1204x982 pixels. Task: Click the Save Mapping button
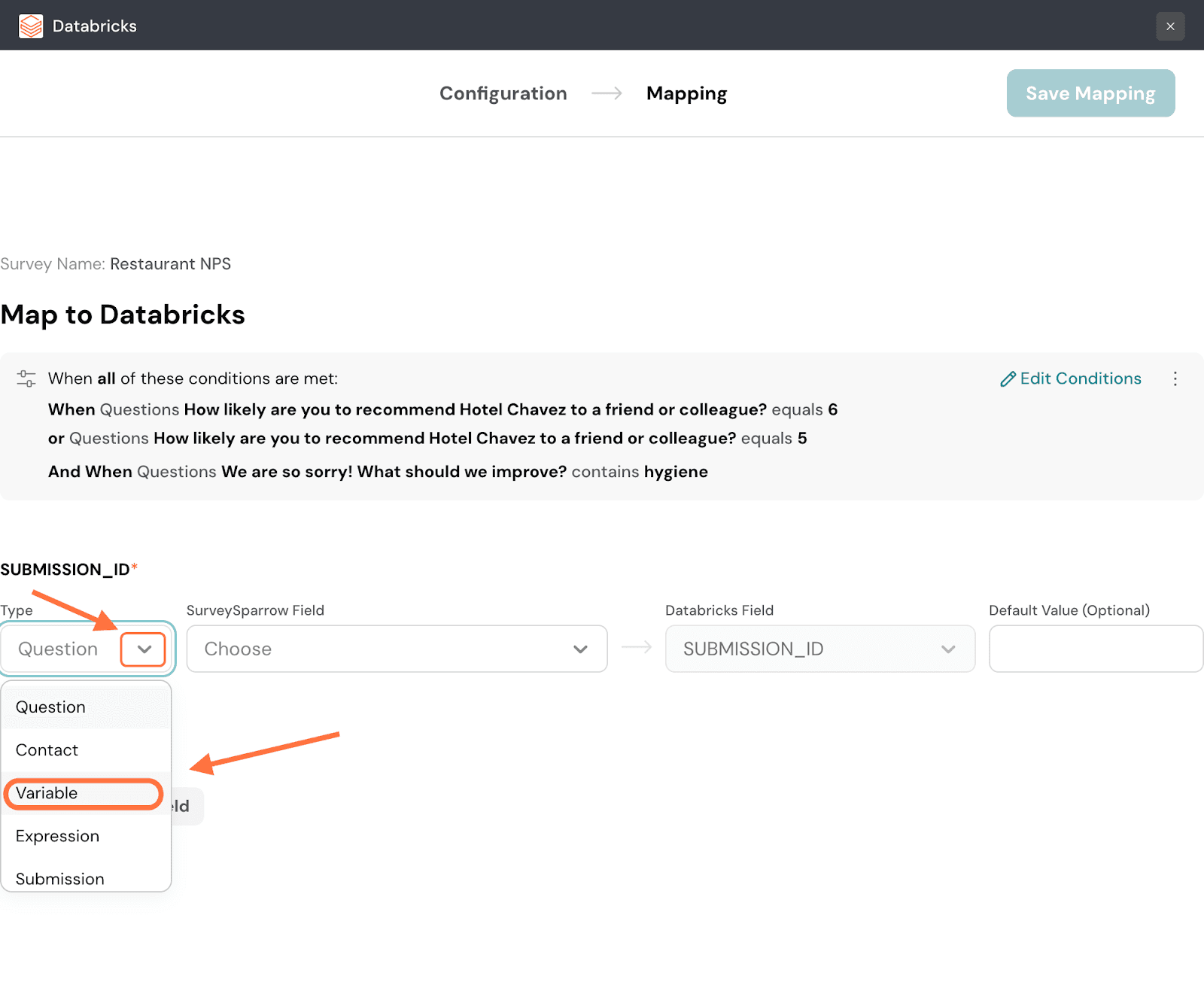click(1090, 93)
